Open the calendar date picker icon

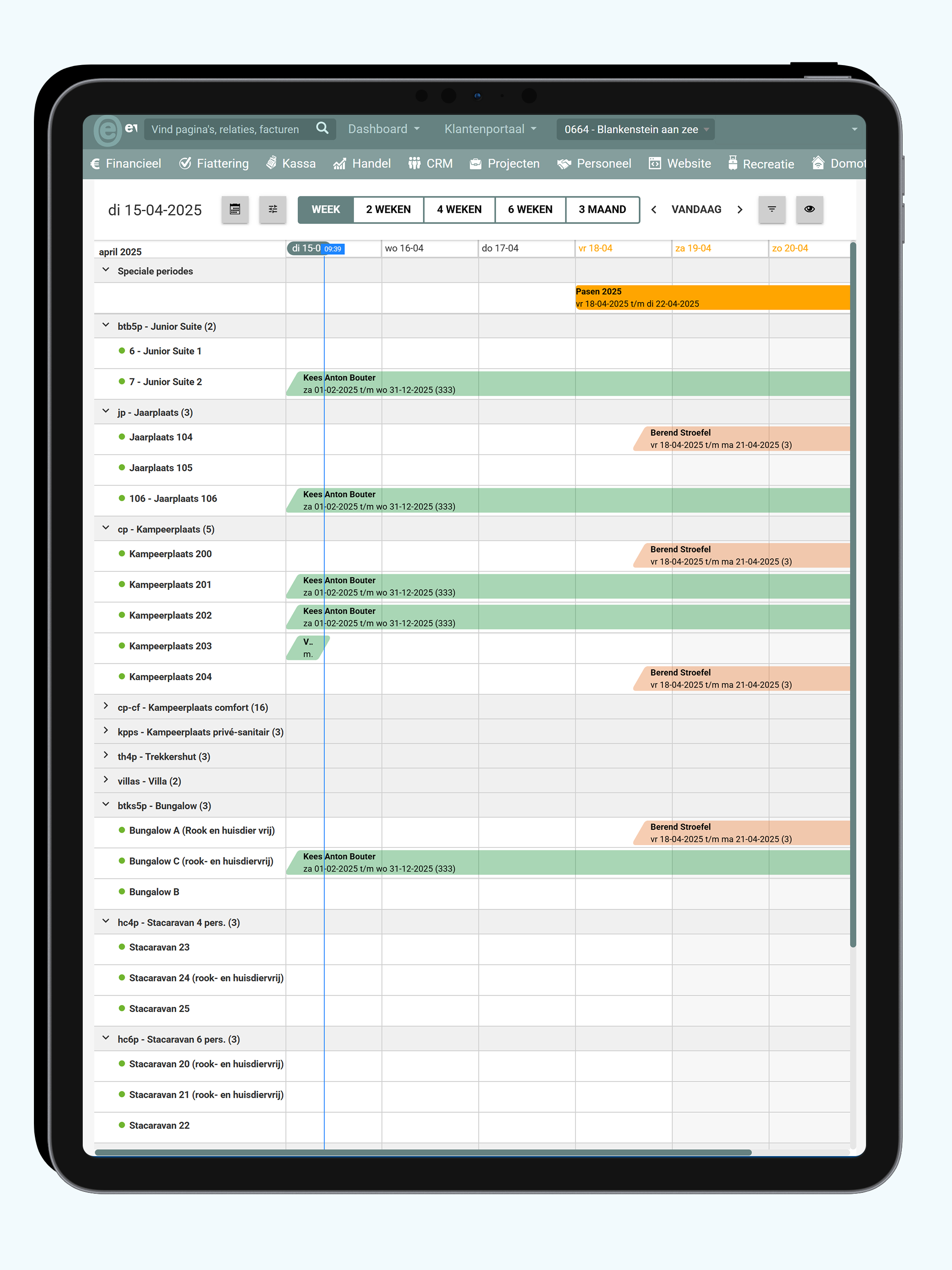235,209
